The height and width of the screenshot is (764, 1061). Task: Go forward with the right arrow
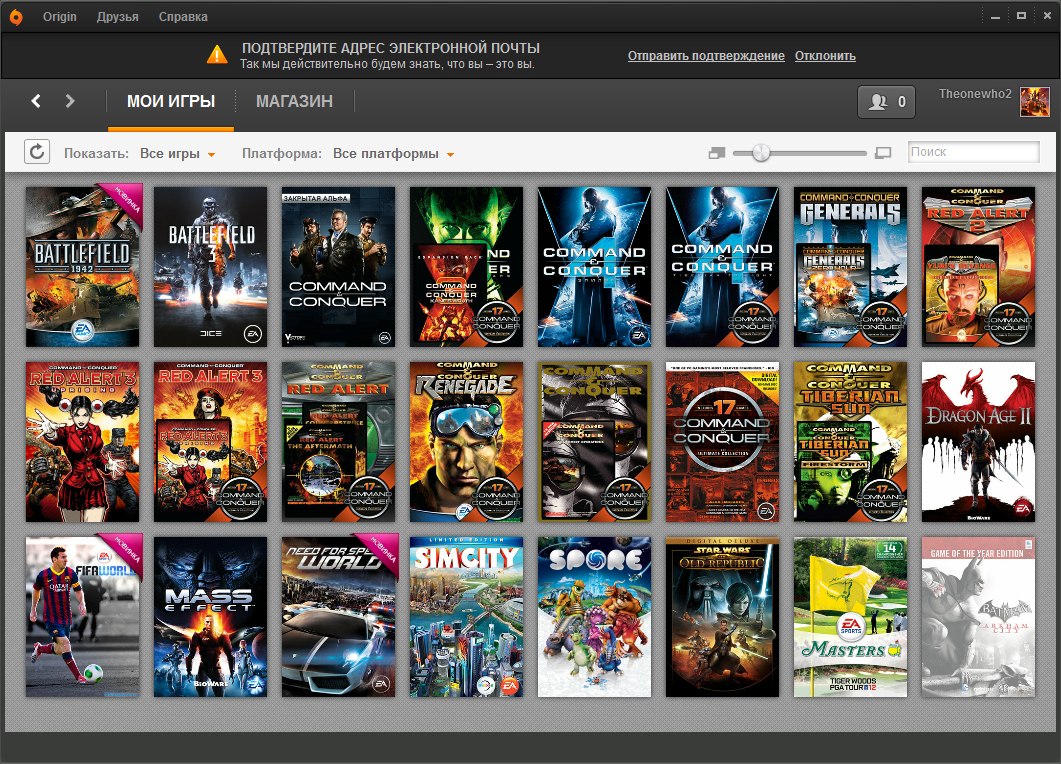click(70, 101)
